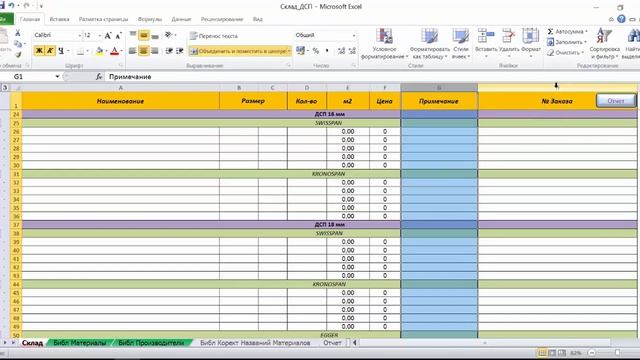The height and width of the screenshot is (360, 640).
Task: Decrease decimal places icon
Action: pos(352,51)
